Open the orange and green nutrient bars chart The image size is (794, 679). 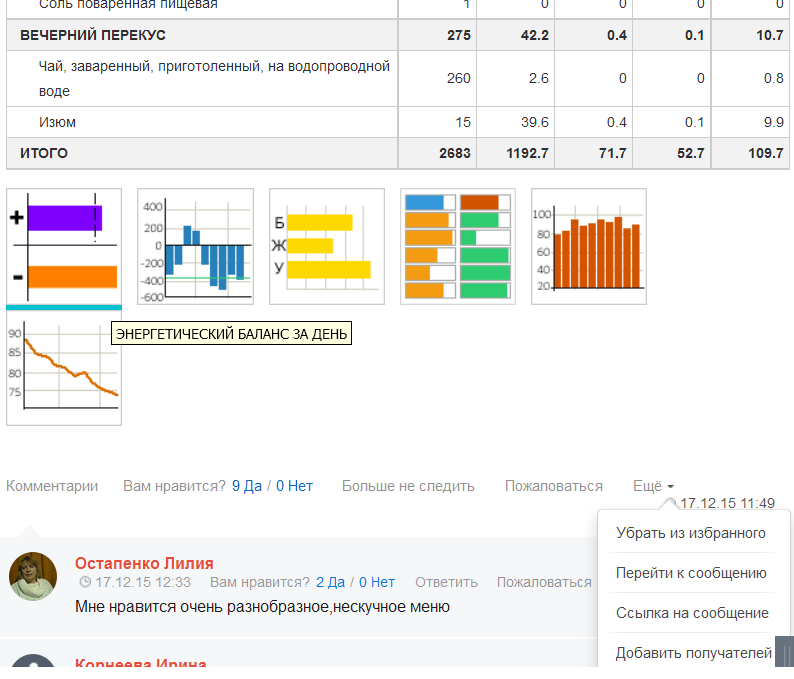coord(457,246)
